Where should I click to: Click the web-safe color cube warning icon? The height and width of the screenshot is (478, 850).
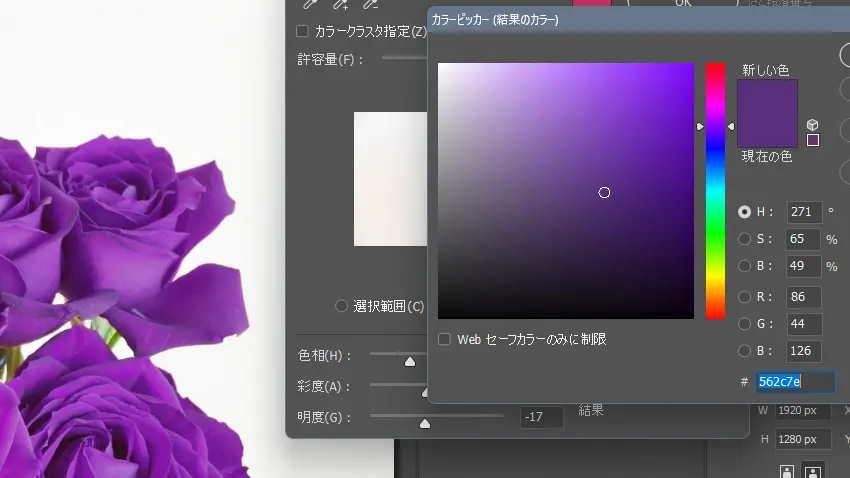(813, 124)
